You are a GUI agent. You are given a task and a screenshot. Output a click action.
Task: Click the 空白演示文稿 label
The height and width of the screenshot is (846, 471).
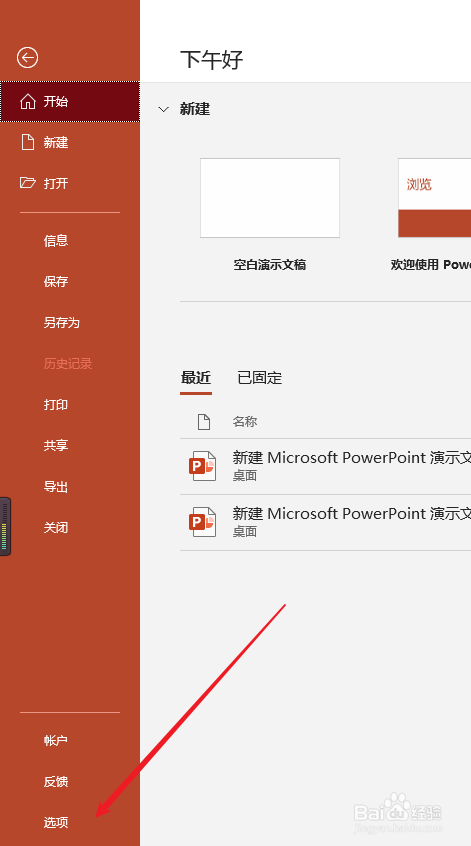[270, 265]
